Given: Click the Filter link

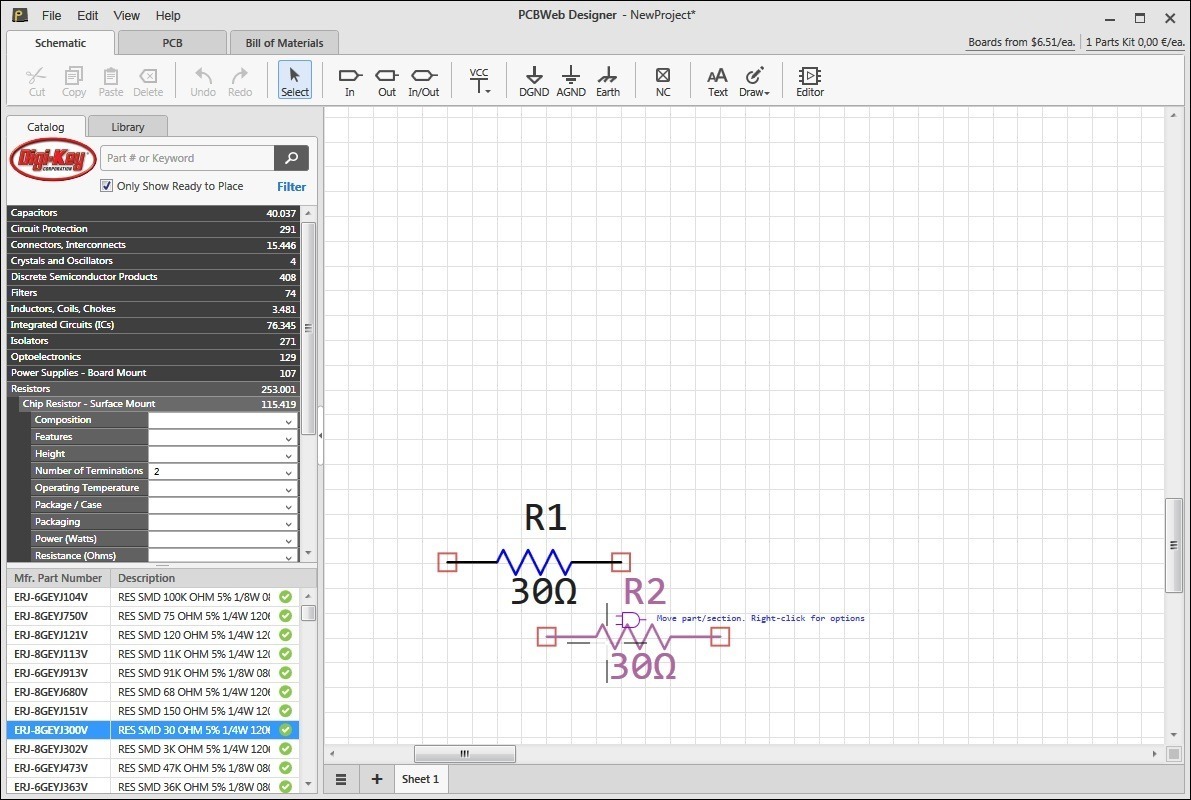Looking at the screenshot, I should coord(292,187).
